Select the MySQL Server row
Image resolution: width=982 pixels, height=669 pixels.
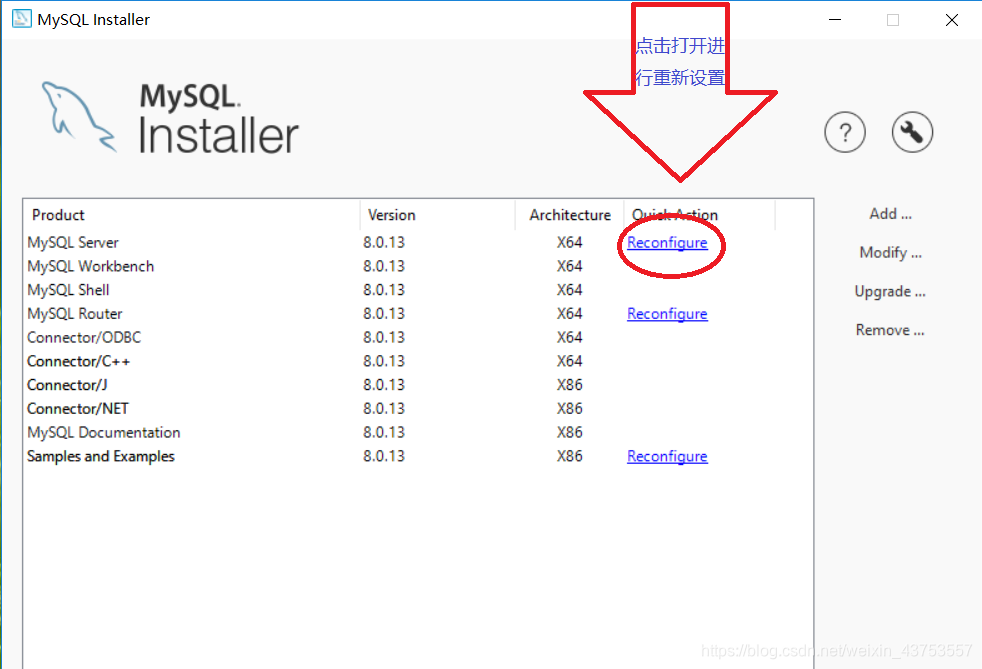pyautogui.click(x=418, y=242)
